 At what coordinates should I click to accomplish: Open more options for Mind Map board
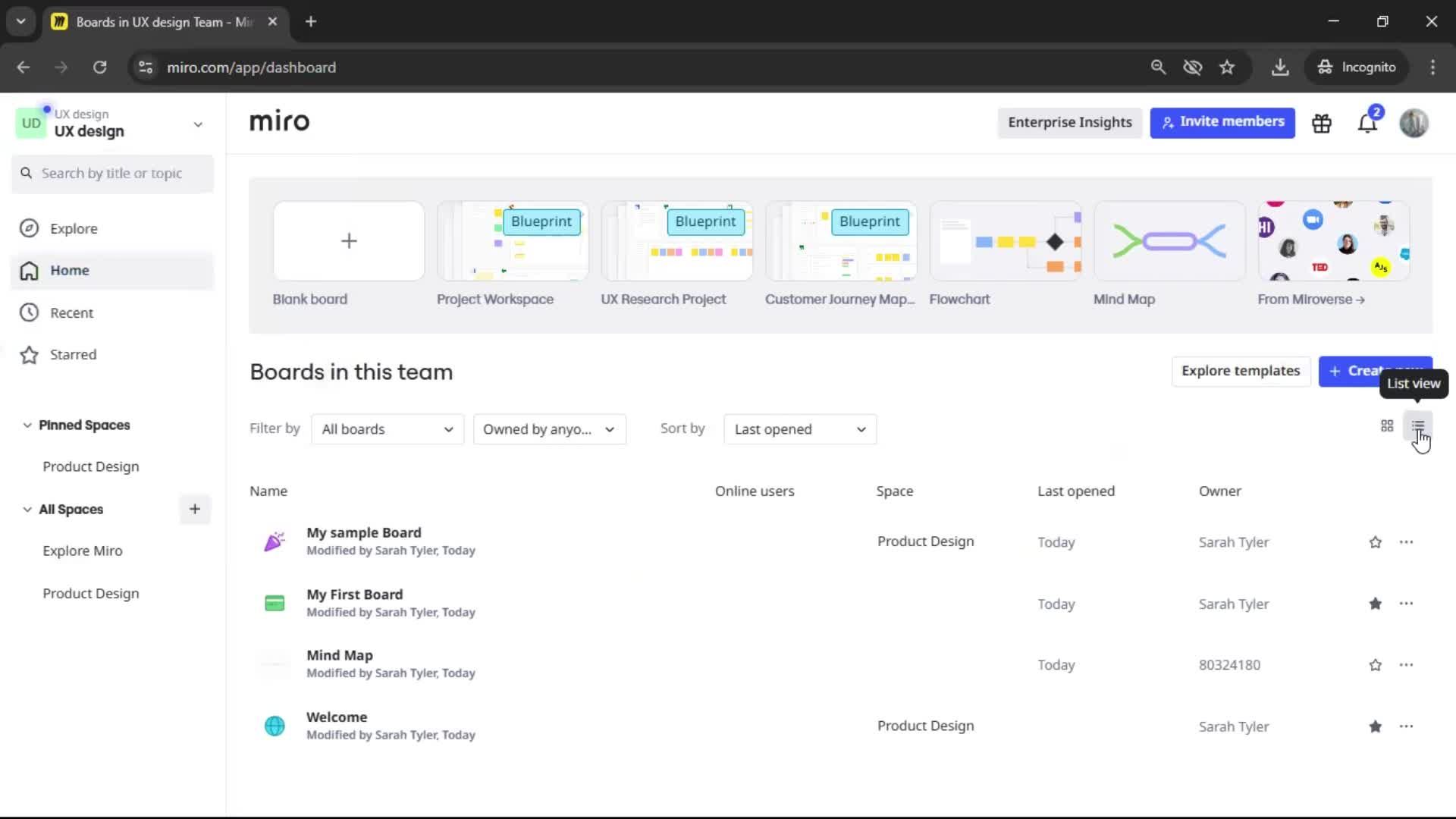[x=1406, y=665]
